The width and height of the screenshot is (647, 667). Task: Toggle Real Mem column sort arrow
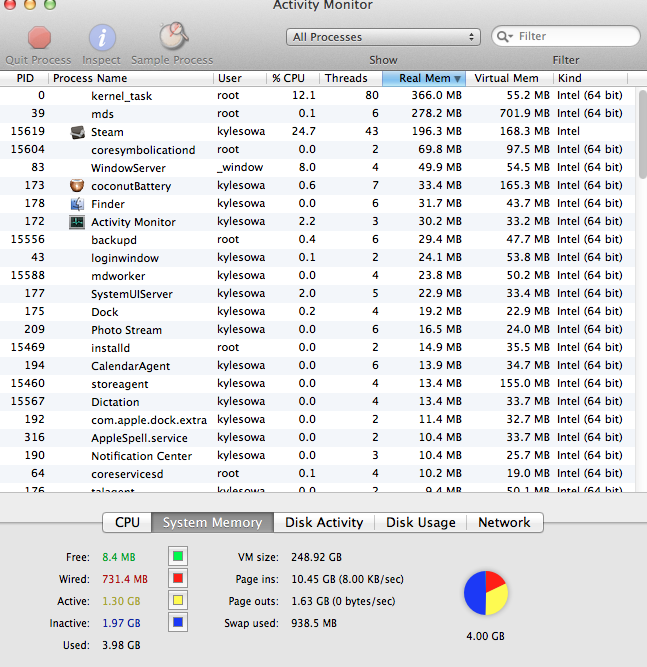457,79
